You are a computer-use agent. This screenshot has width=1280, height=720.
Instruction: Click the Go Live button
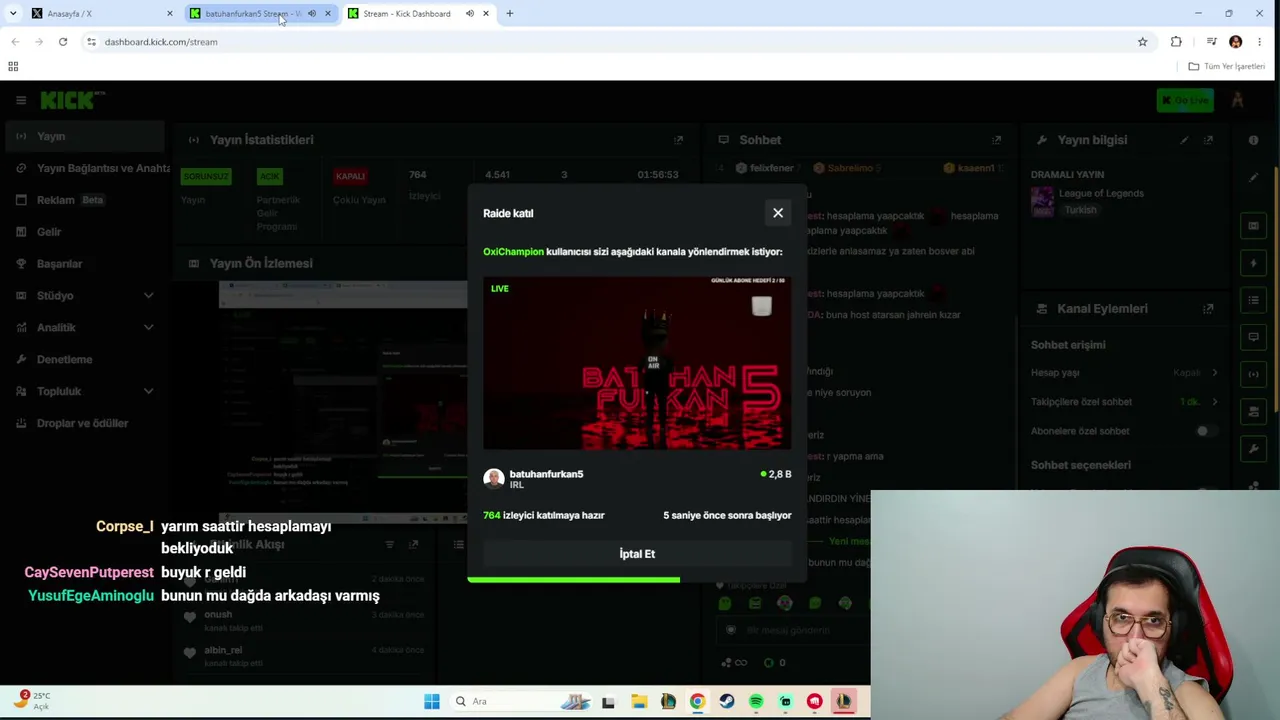click(1185, 100)
